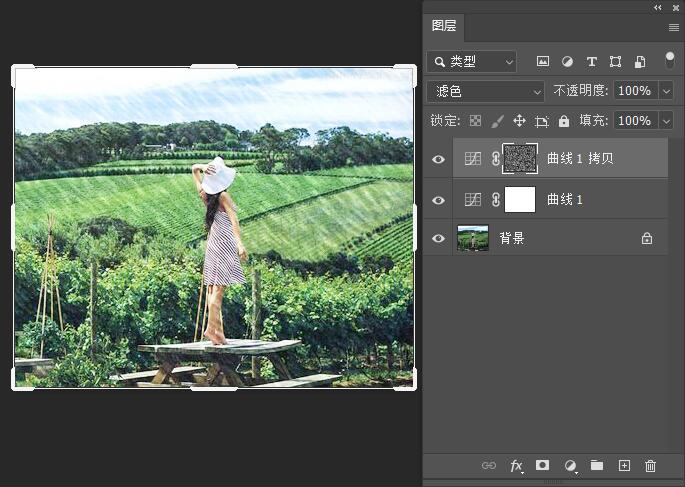Add a layer mask

pos(543,465)
